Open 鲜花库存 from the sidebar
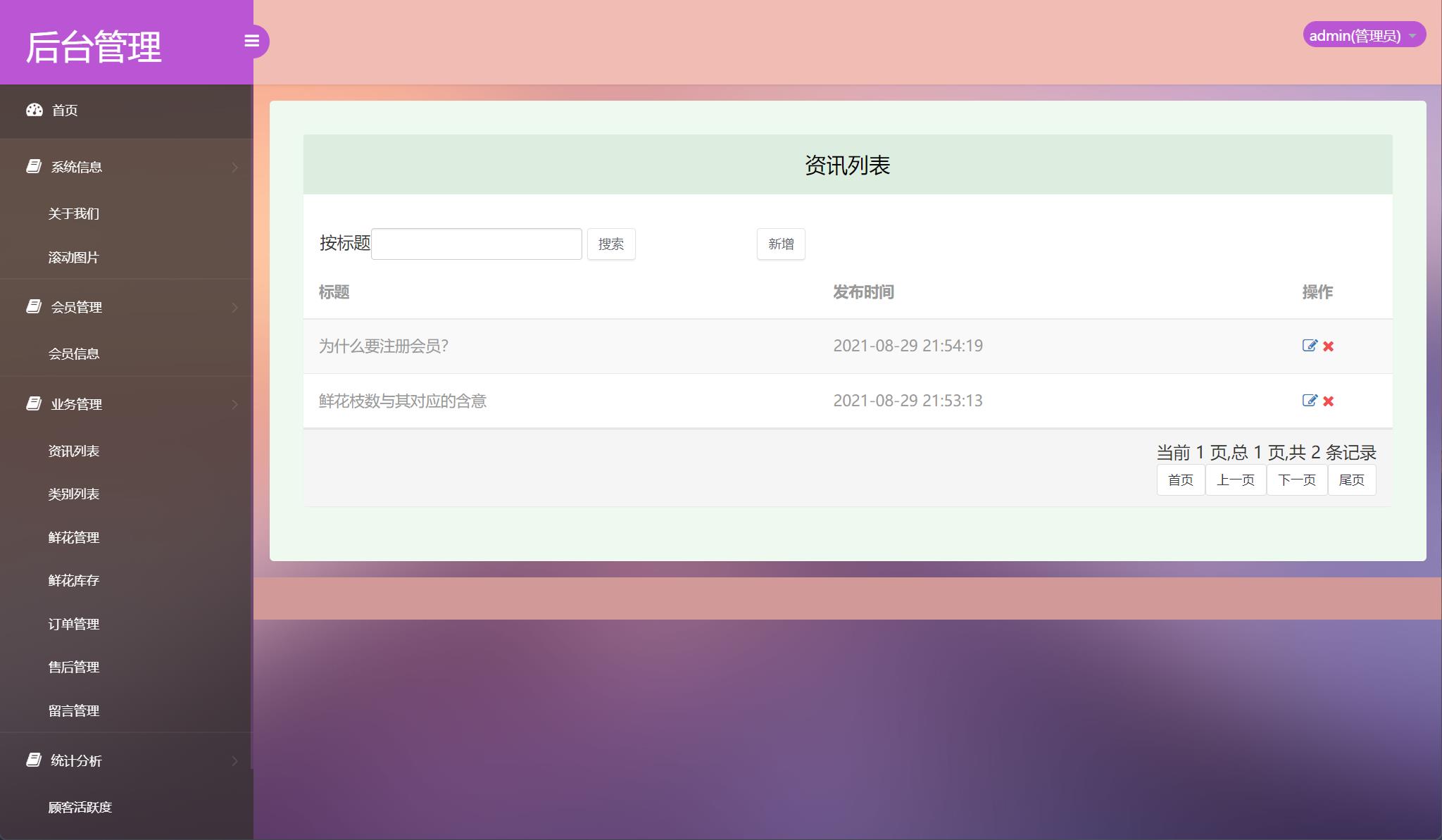 coord(73,580)
